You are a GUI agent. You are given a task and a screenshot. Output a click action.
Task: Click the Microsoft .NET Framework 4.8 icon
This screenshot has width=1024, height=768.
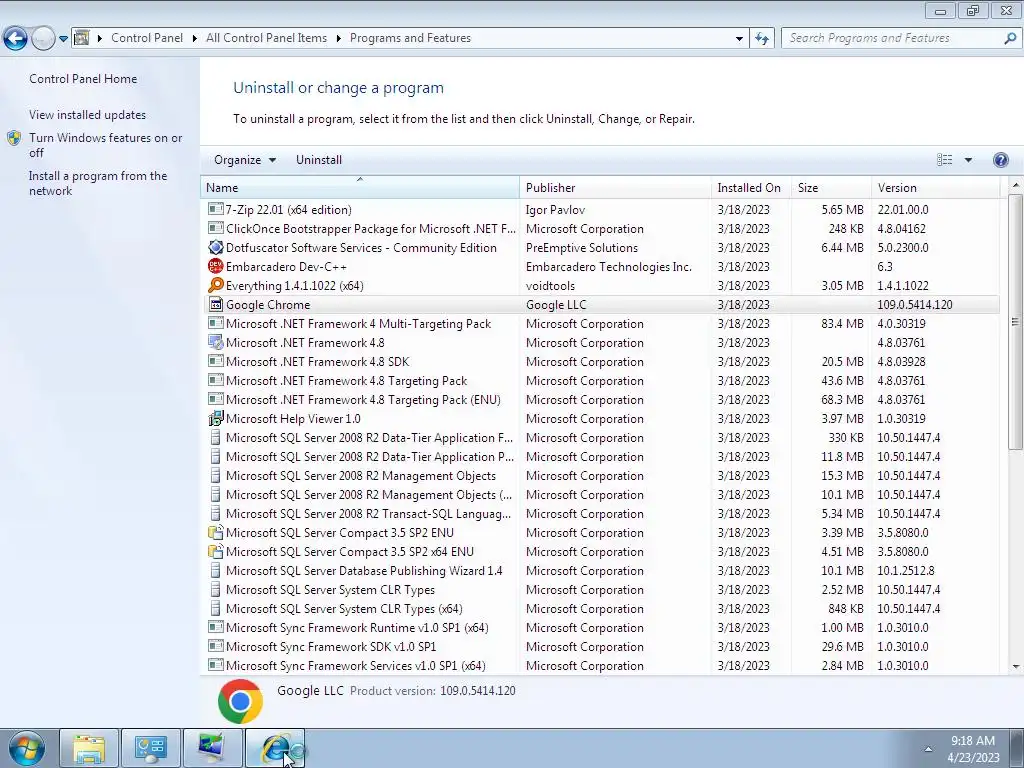pyautogui.click(x=216, y=342)
